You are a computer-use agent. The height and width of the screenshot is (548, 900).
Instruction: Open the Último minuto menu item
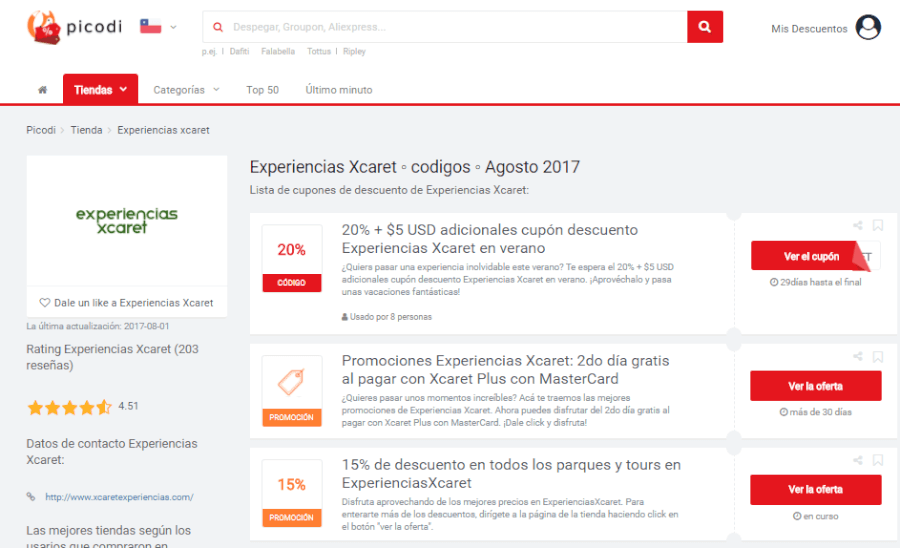click(339, 90)
